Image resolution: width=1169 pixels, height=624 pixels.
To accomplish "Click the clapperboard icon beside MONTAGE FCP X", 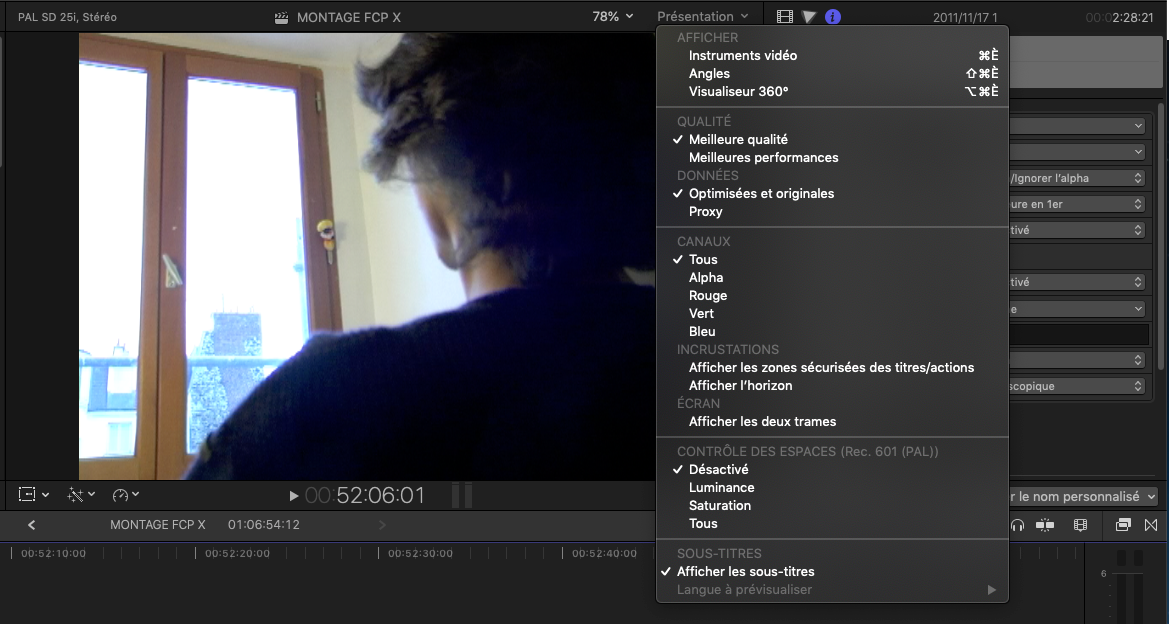I will (x=281, y=17).
